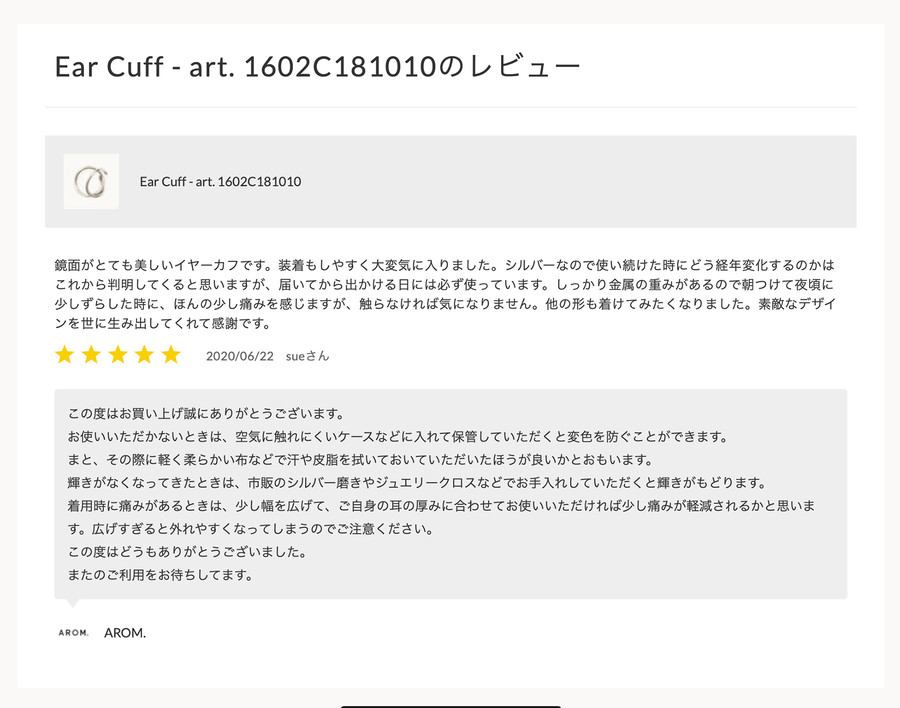
Task: Click the reply line starting まと、その際に軽く
Action: pos(361,460)
